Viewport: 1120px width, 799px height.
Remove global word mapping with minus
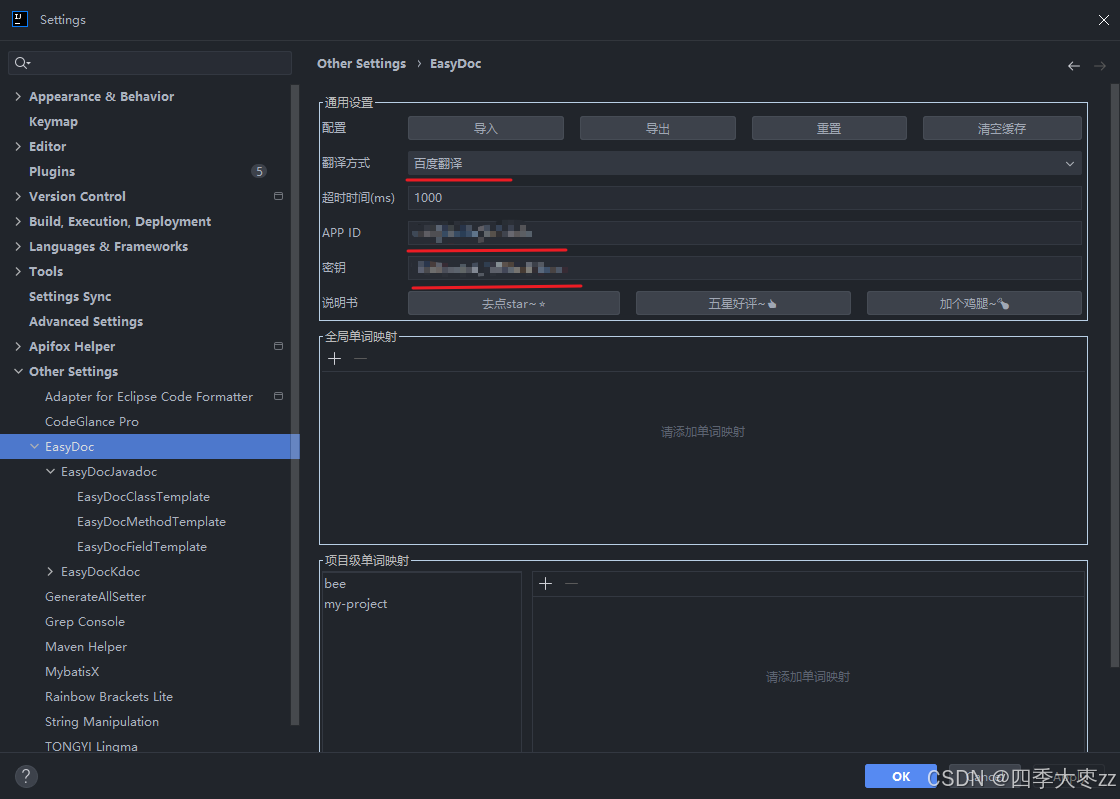360,358
